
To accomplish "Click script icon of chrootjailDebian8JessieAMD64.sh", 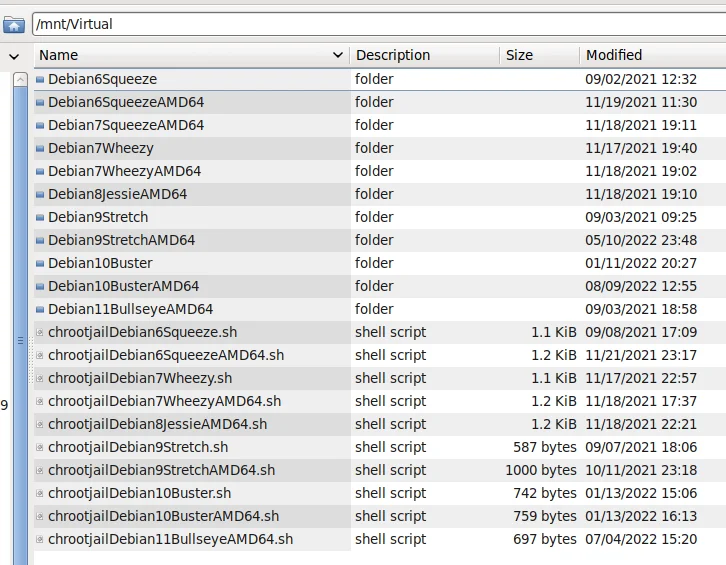I will click(x=40, y=424).
